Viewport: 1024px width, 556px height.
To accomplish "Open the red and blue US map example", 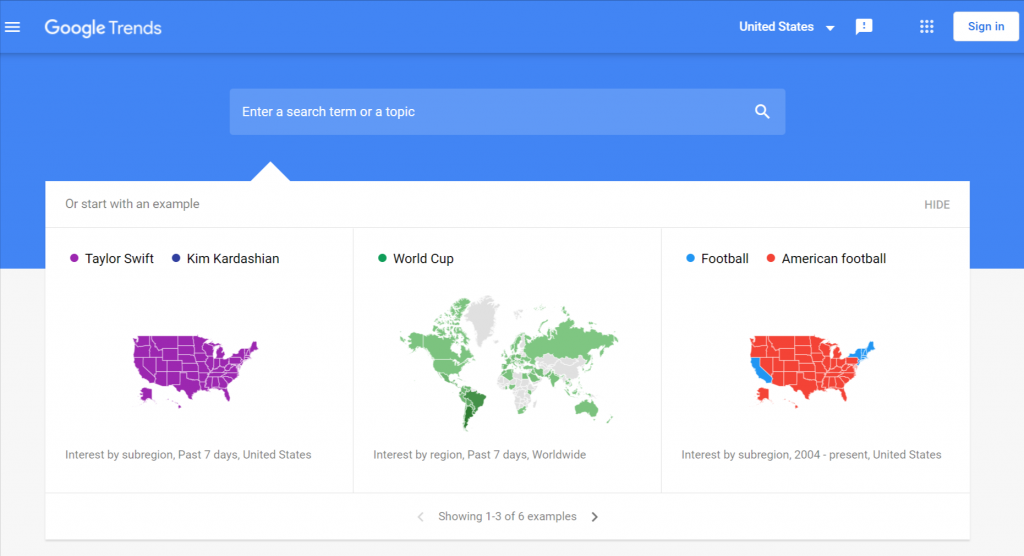I will coord(812,370).
